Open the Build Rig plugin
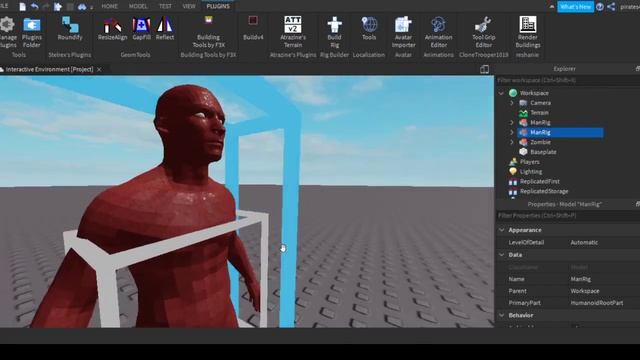Screen dimensions: 640x360 click(334, 33)
